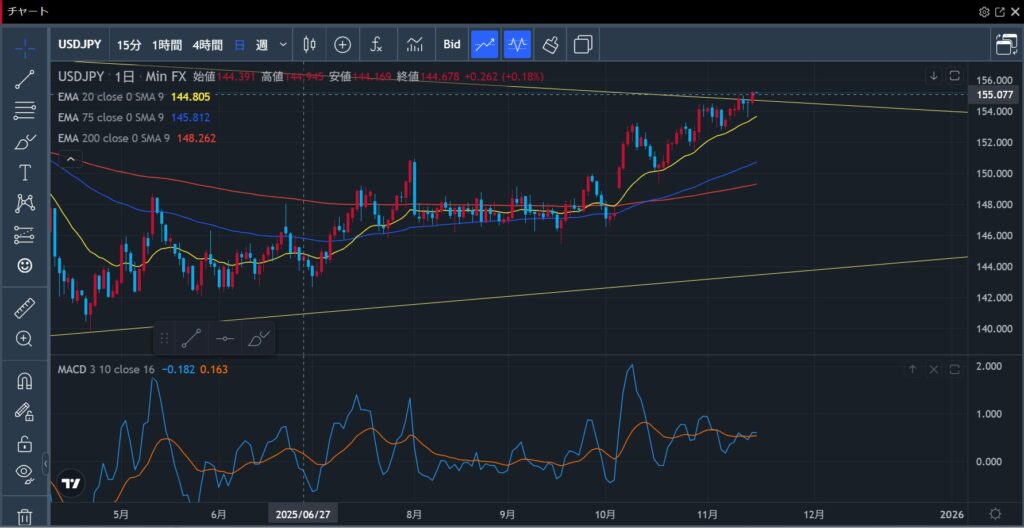Expand the timeframe dropdown chevron
The width and height of the screenshot is (1024, 528).
tap(284, 45)
